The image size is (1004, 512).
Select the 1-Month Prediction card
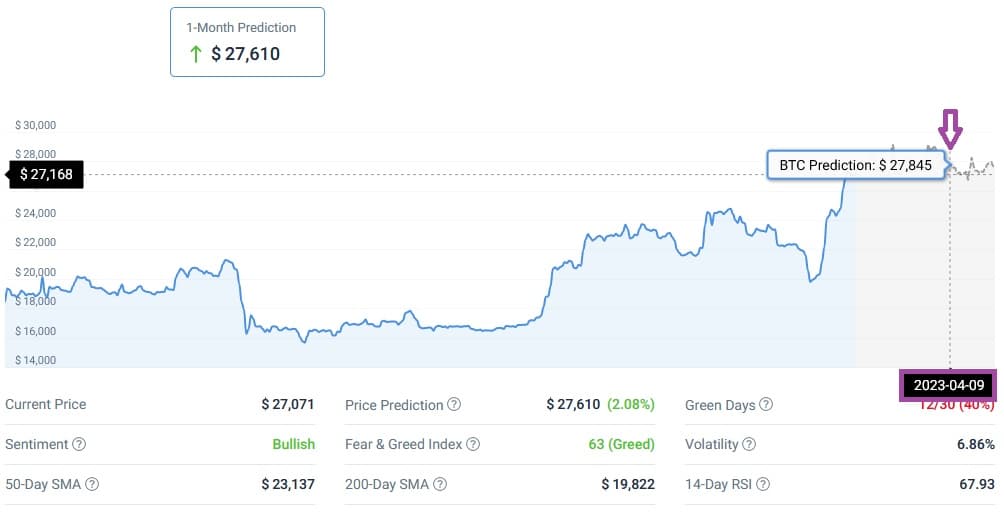click(247, 42)
